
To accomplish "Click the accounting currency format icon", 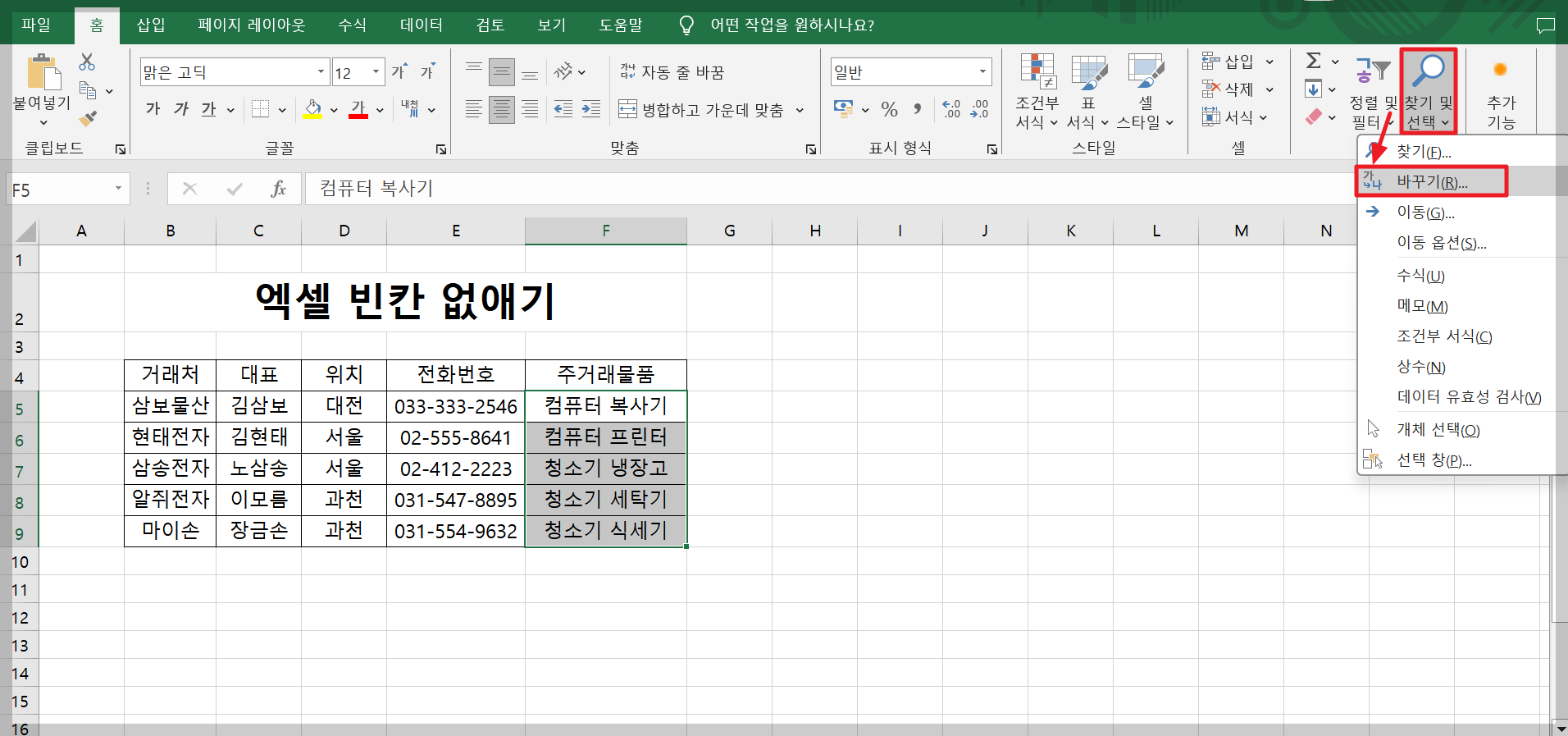I will click(x=843, y=108).
